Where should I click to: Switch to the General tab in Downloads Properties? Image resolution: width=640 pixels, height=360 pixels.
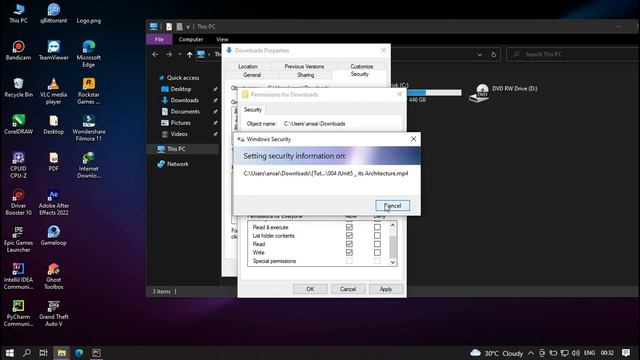pyautogui.click(x=252, y=75)
